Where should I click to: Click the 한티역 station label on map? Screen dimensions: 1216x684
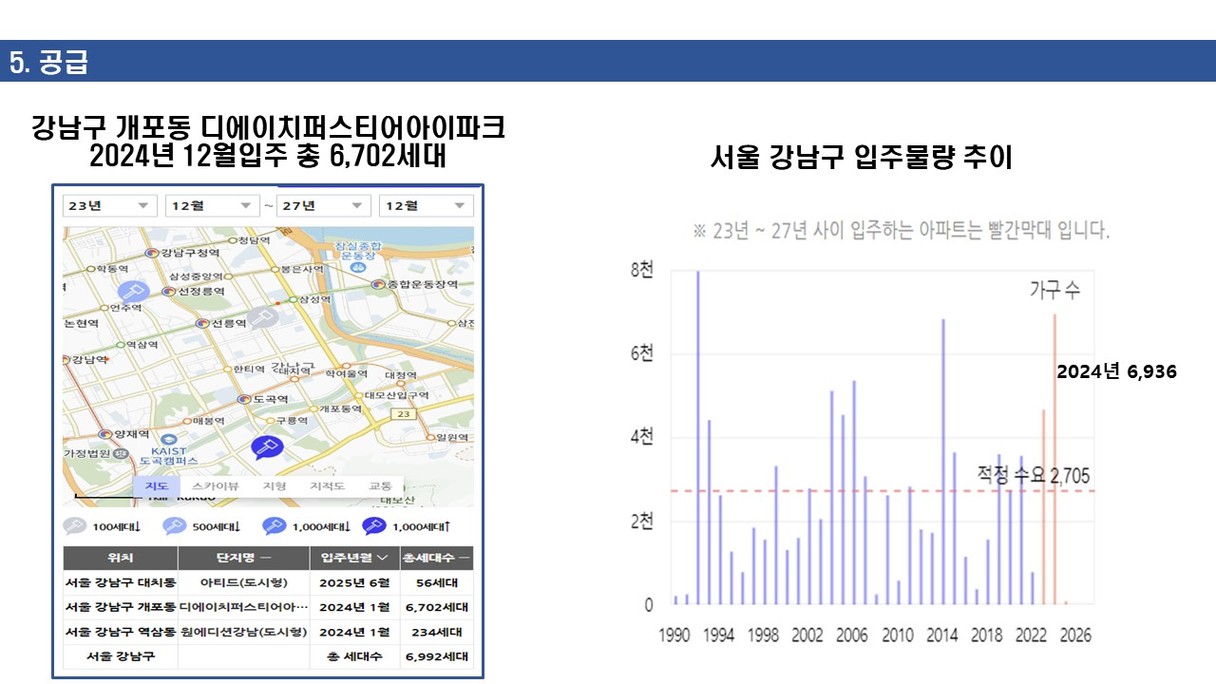[x=248, y=370]
